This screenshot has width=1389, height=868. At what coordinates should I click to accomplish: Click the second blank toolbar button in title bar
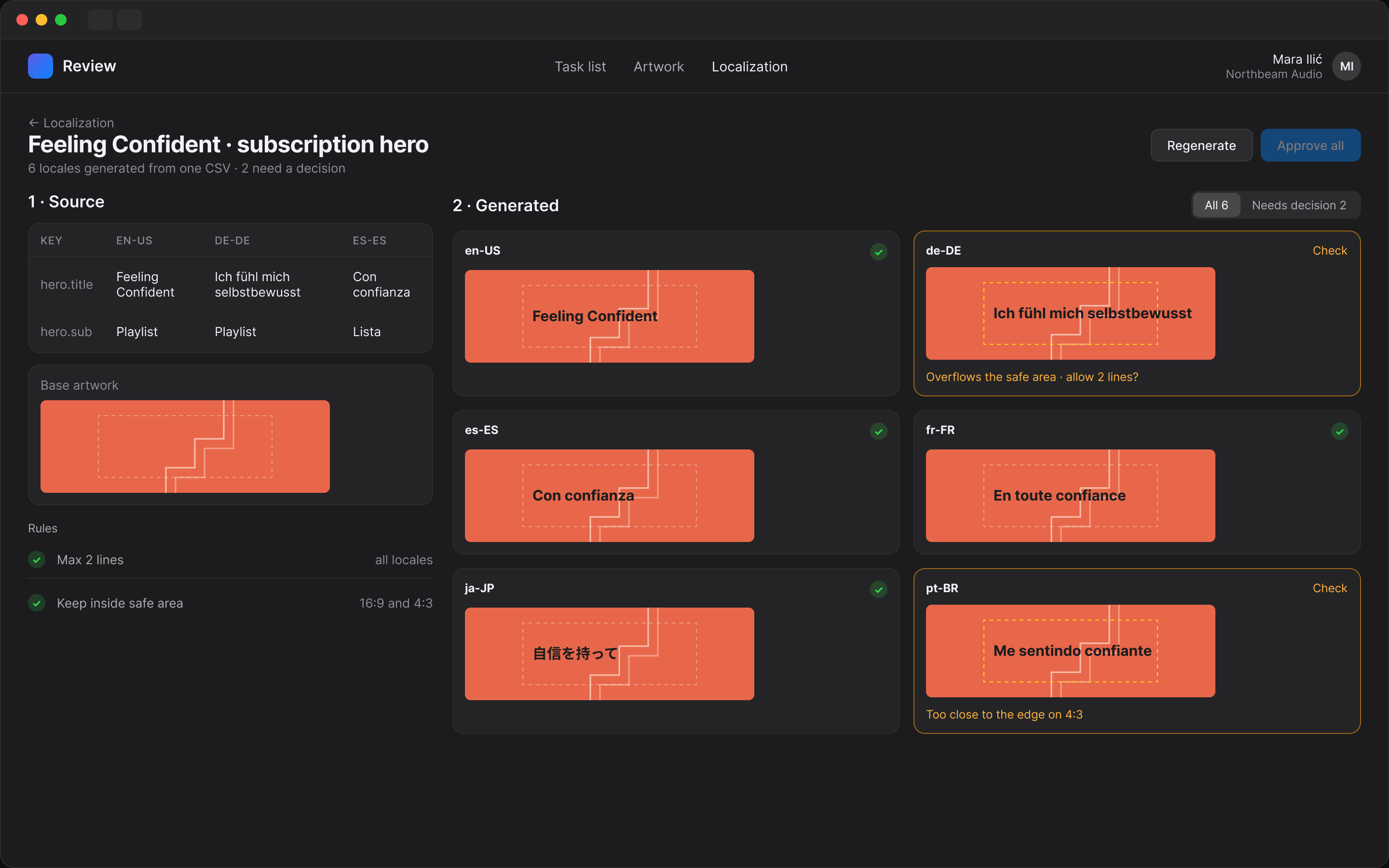[129, 19]
